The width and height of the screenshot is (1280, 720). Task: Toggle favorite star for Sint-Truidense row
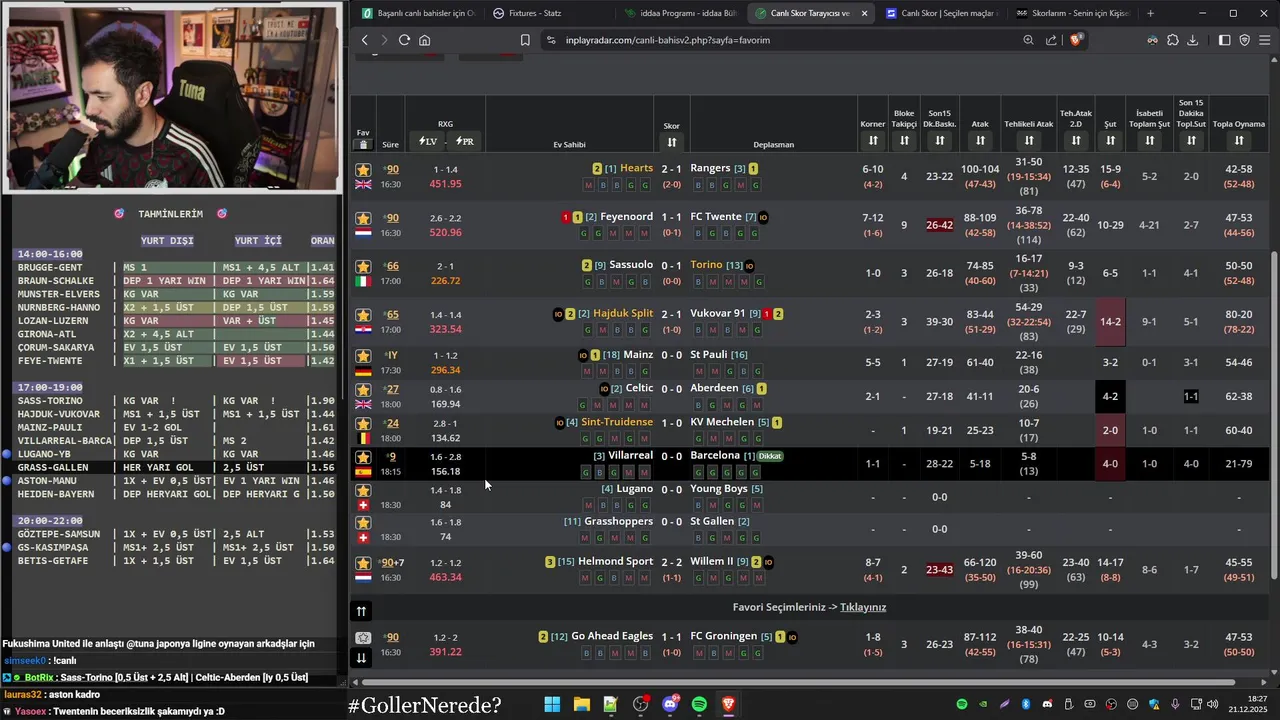[x=363, y=423]
